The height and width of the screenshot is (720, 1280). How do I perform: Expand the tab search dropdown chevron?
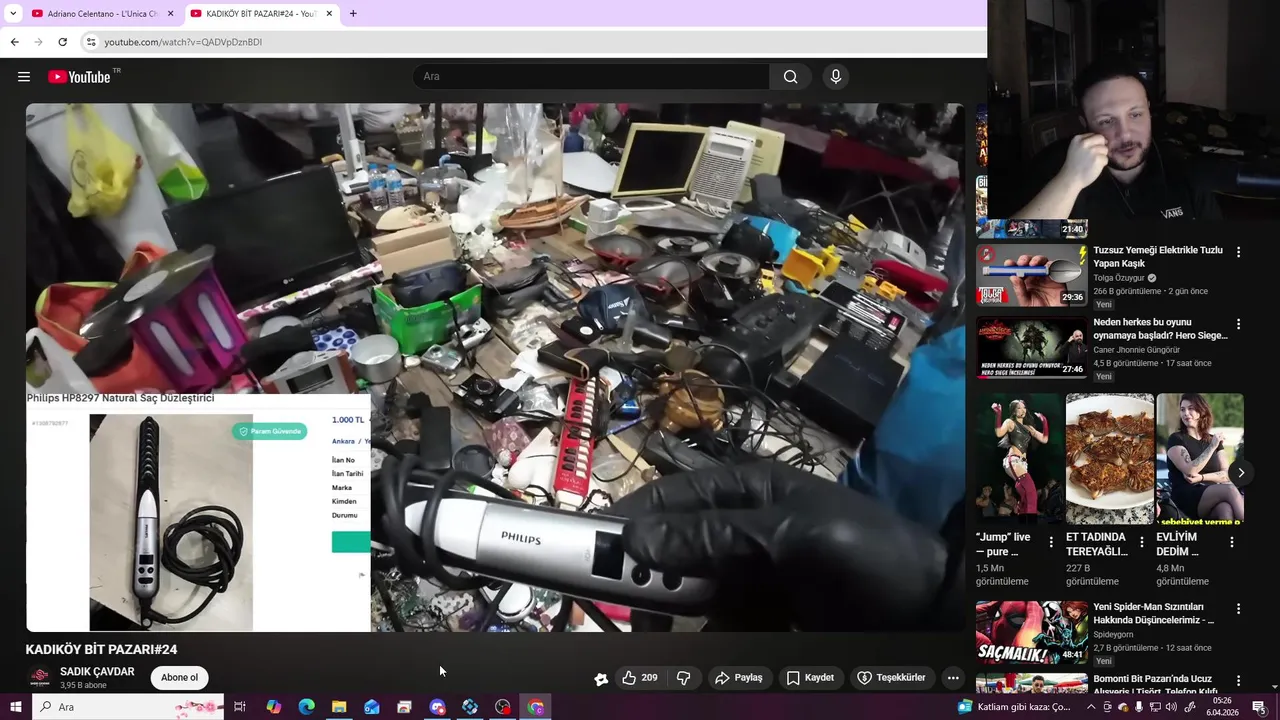coord(13,14)
